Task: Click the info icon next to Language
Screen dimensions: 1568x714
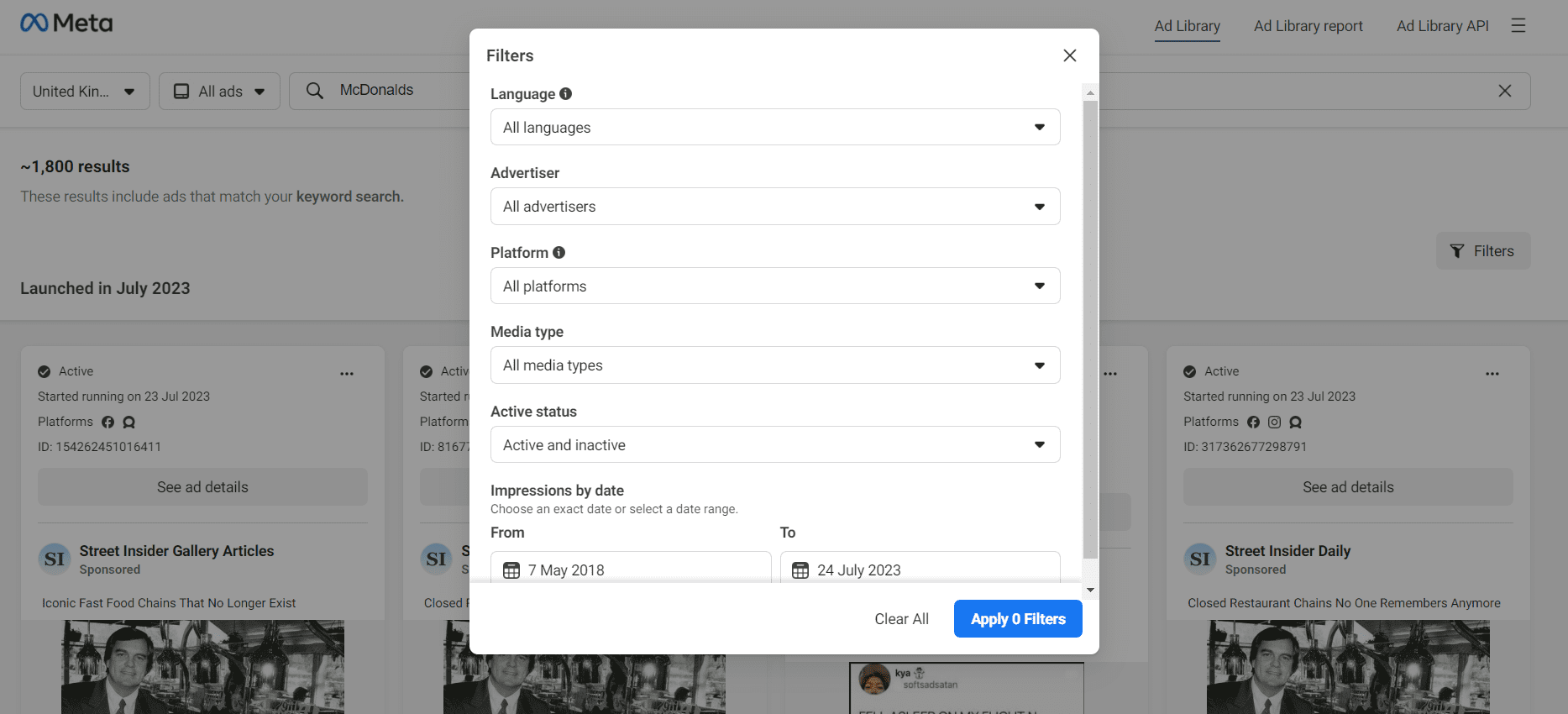Action: click(x=565, y=93)
